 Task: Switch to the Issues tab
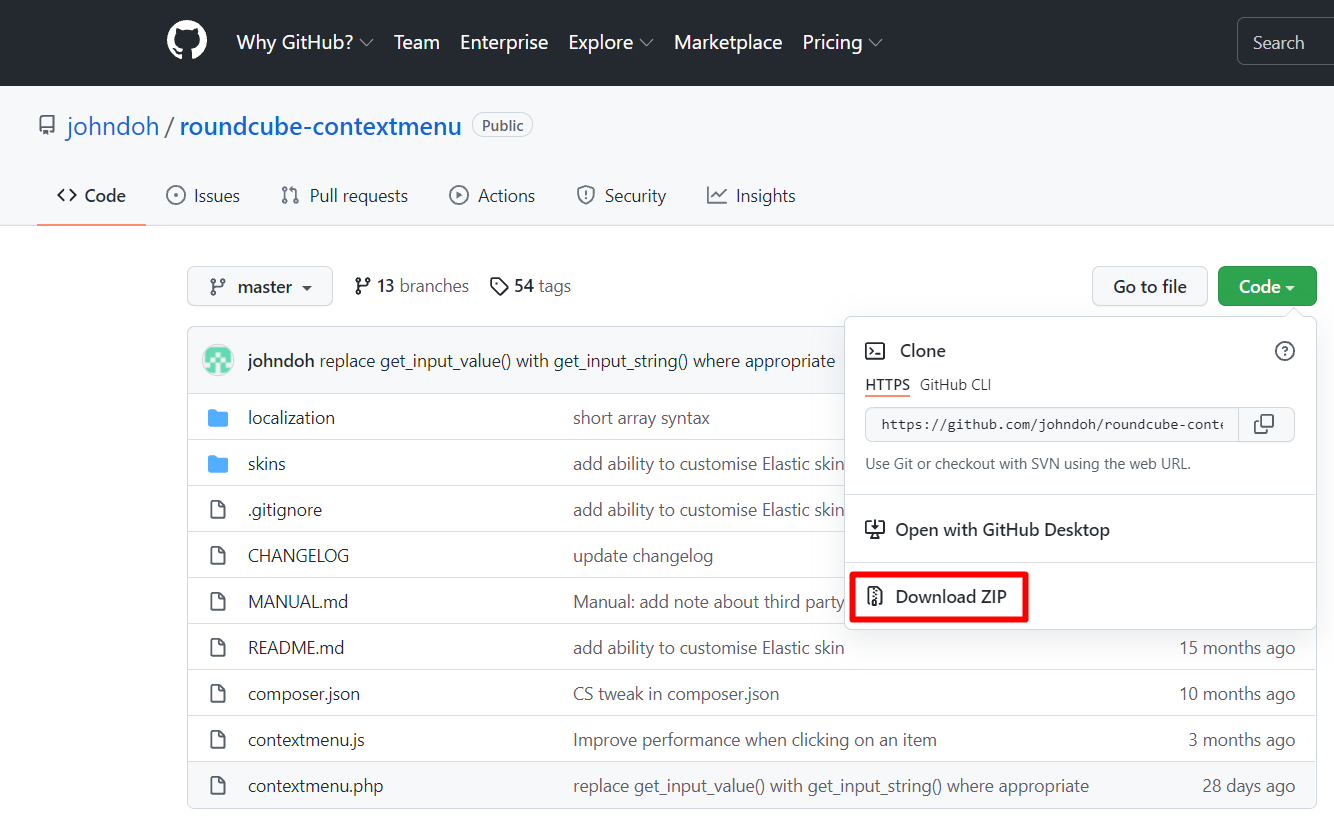click(x=203, y=196)
